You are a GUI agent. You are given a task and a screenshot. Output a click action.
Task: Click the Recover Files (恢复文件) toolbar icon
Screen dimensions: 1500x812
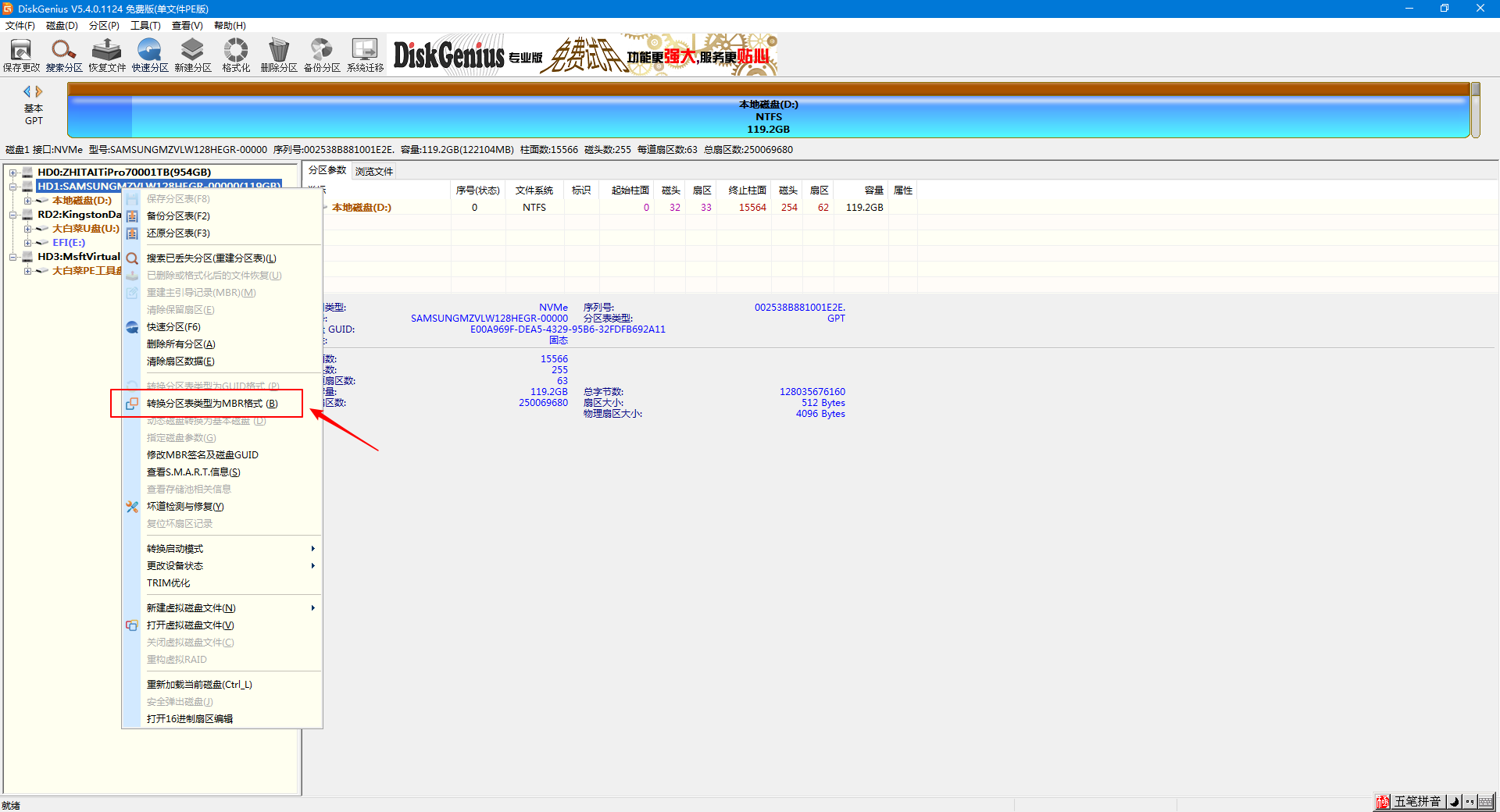pyautogui.click(x=107, y=55)
